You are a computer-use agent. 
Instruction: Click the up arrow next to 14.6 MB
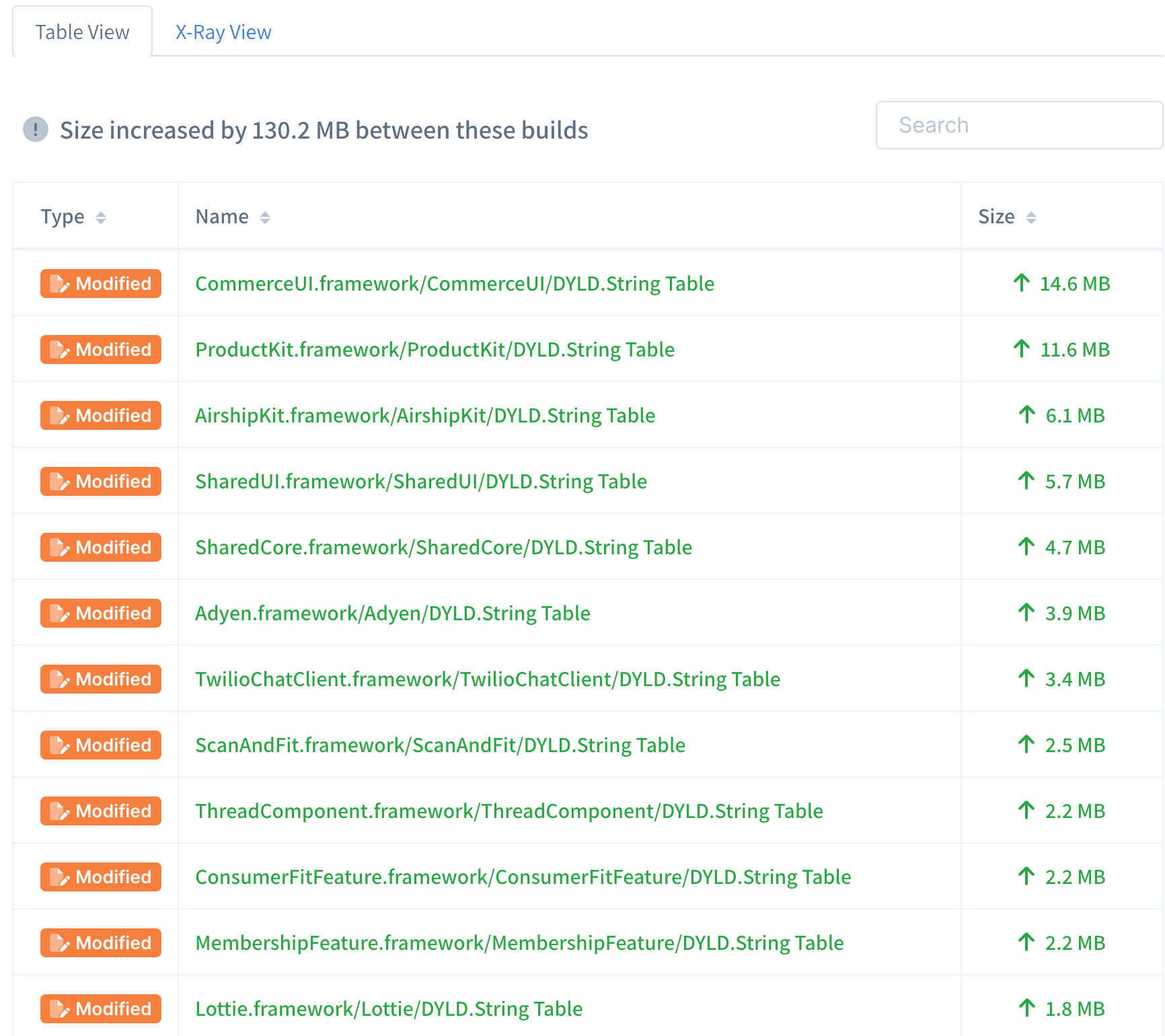tap(1021, 283)
